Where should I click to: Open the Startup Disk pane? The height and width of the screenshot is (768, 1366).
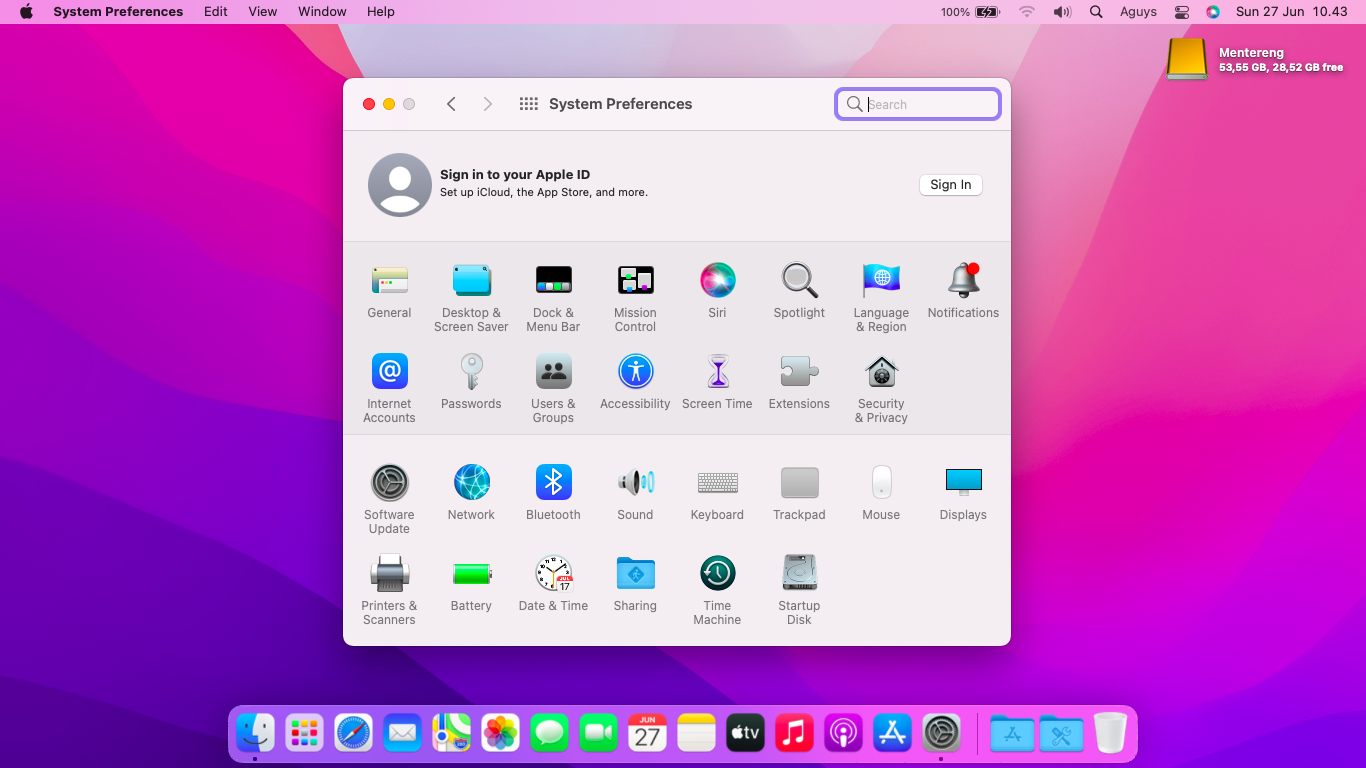coord(799,575)
